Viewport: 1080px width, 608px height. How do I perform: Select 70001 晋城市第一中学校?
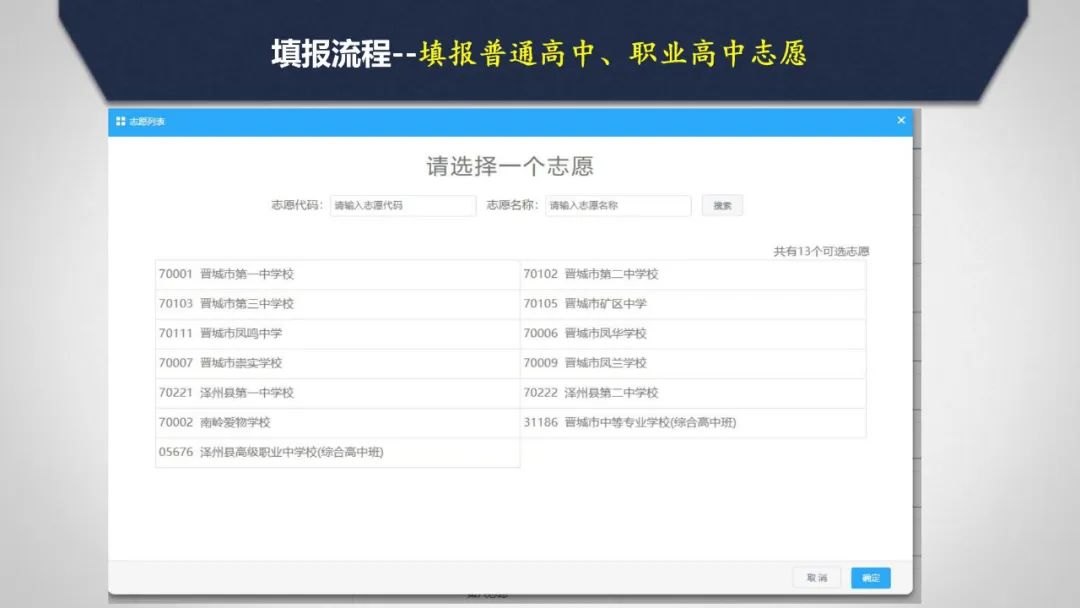[x=338, y=274]
